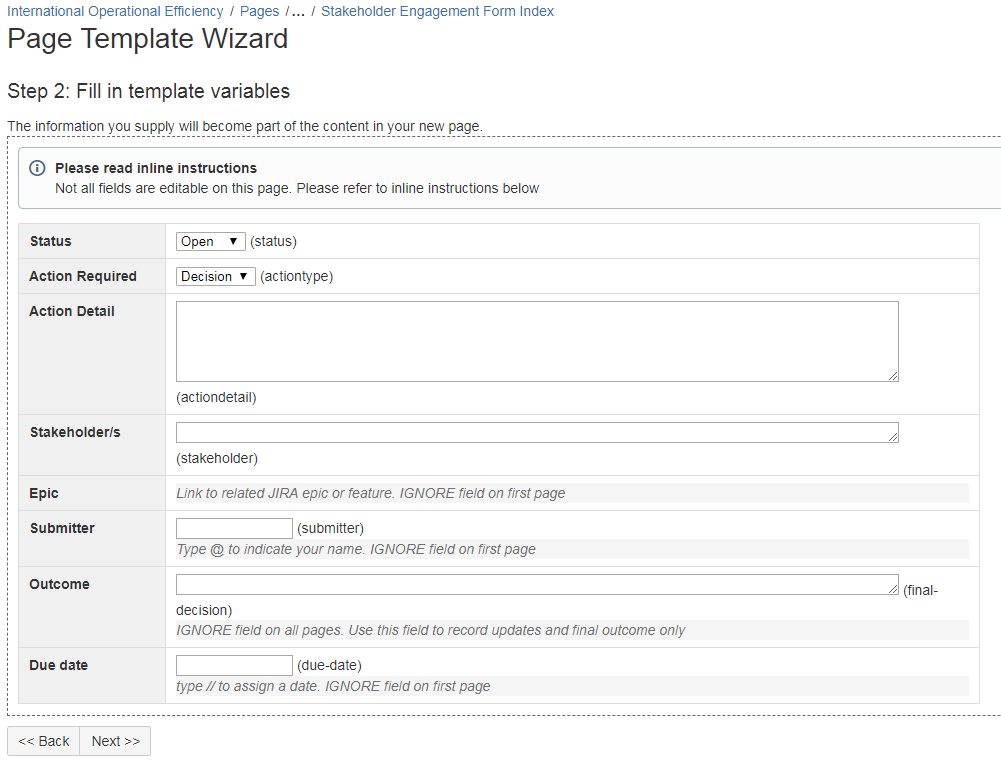
Task: Click the Status row label
Action: tap(50, 241)
